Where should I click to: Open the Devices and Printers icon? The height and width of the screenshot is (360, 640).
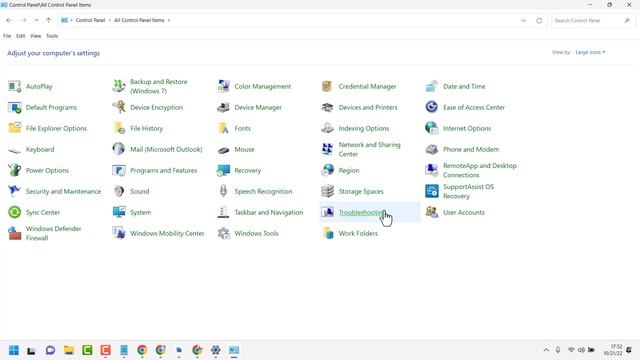327,107
